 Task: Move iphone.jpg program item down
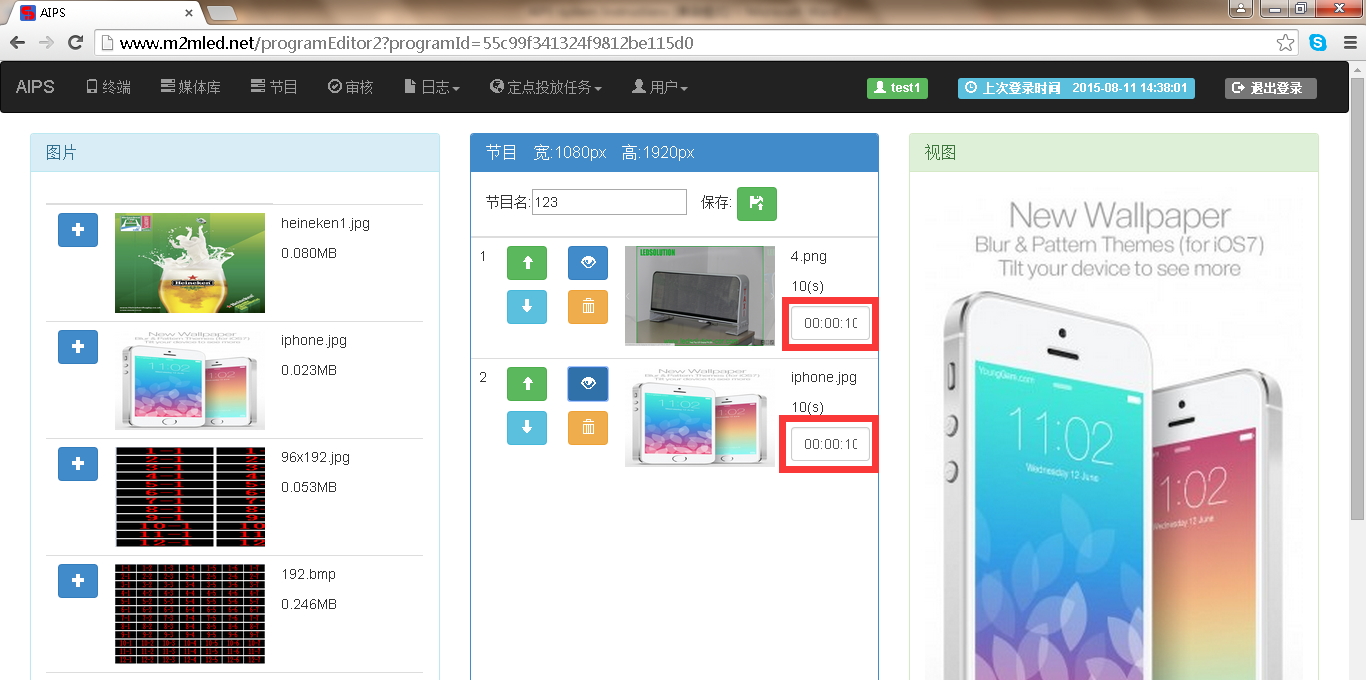[527, 428]
